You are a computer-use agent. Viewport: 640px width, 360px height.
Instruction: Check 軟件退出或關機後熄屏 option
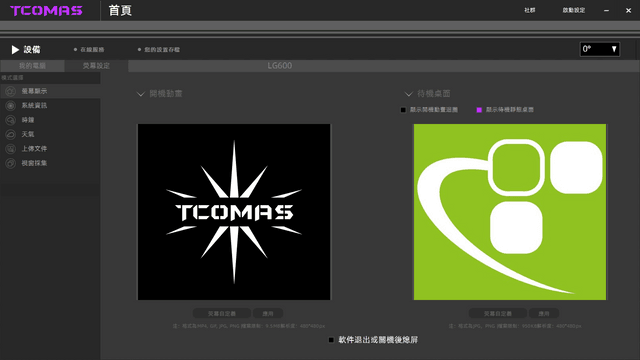(x=331, y=340)
